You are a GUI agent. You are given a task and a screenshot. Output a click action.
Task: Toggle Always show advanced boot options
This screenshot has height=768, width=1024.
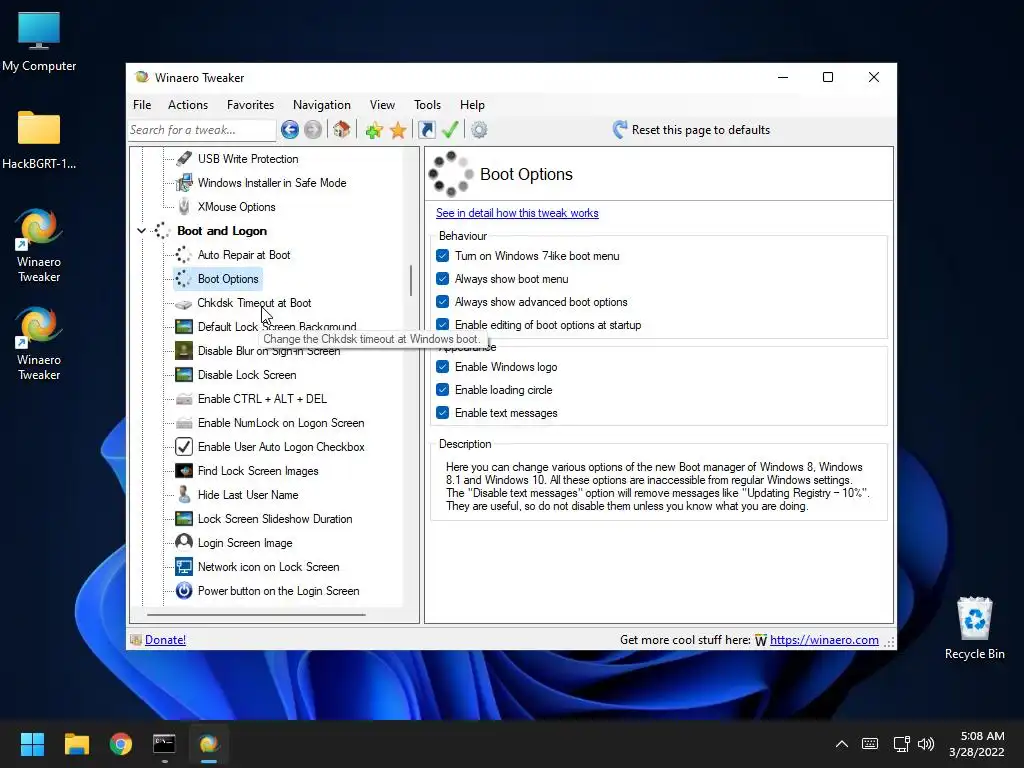[x=443, y=302]
